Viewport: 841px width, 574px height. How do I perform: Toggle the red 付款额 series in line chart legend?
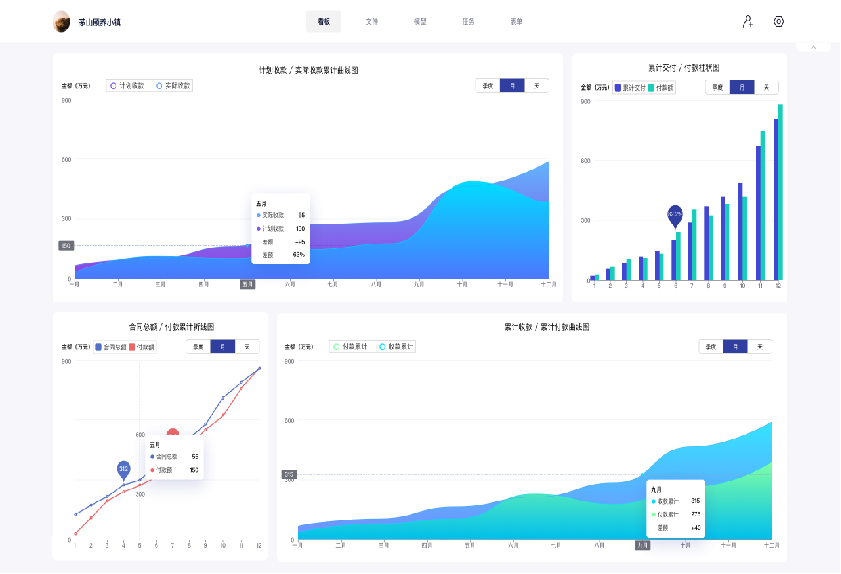(x=143, y=347)
